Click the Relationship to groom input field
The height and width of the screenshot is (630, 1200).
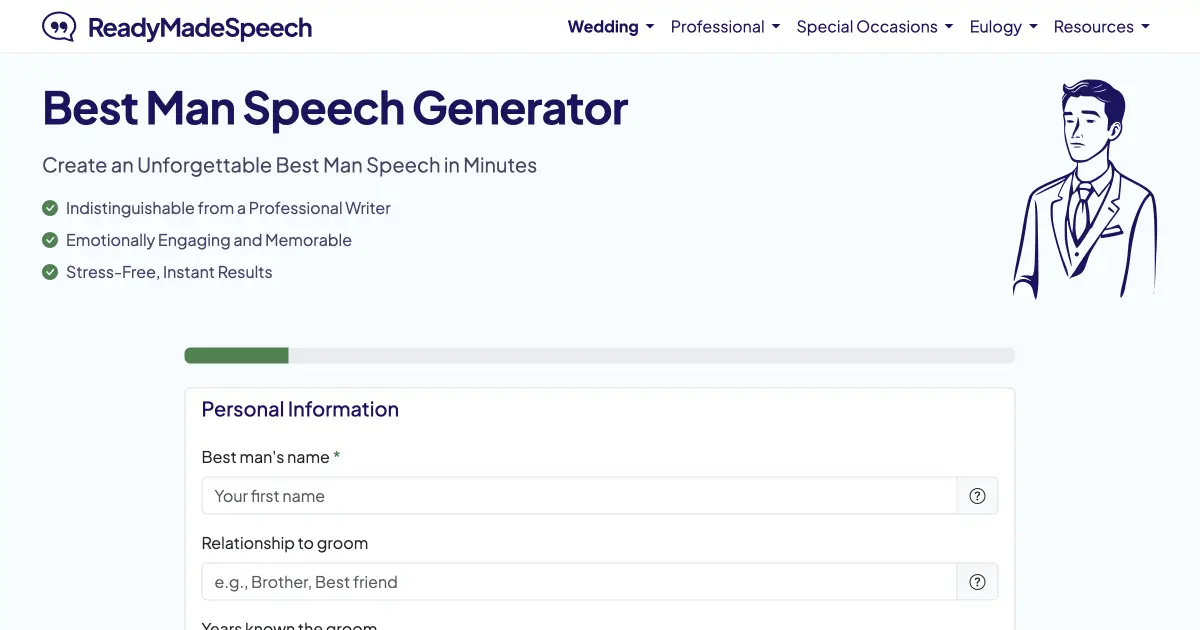coord(580,581)
